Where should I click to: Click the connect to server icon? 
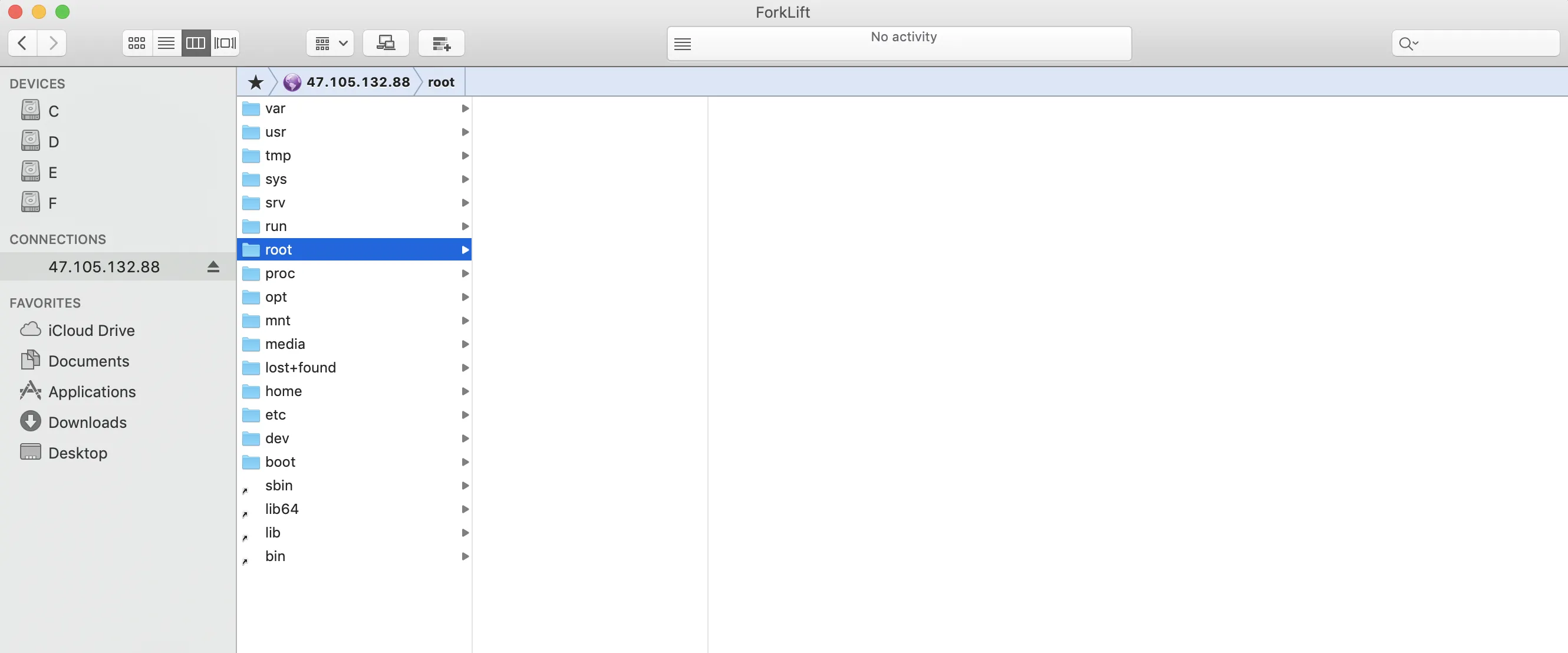pyautogui.click(x=386, y=42)
